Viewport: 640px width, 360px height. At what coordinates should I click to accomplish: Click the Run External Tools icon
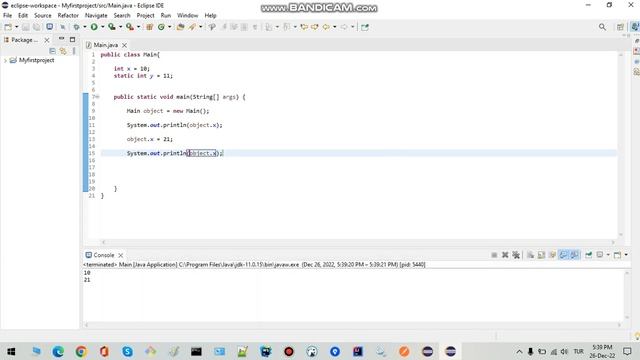[x=129, y=27]
